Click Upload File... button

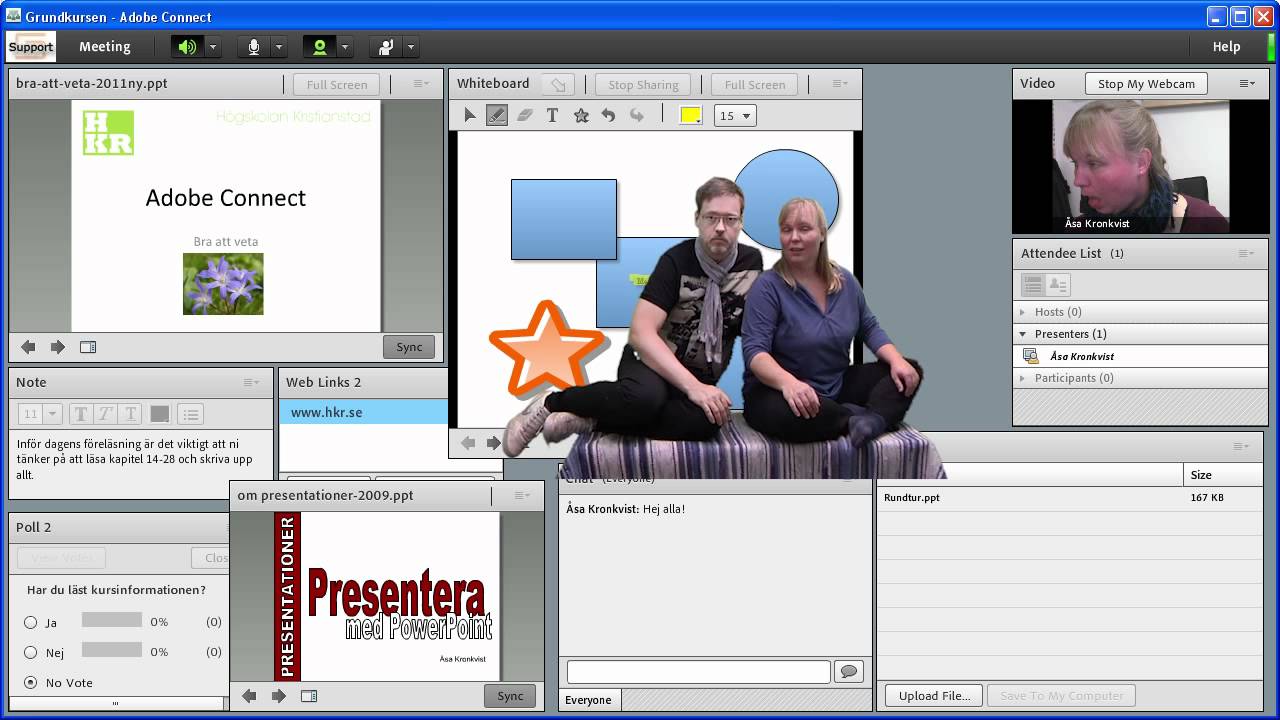pos(934,696)
